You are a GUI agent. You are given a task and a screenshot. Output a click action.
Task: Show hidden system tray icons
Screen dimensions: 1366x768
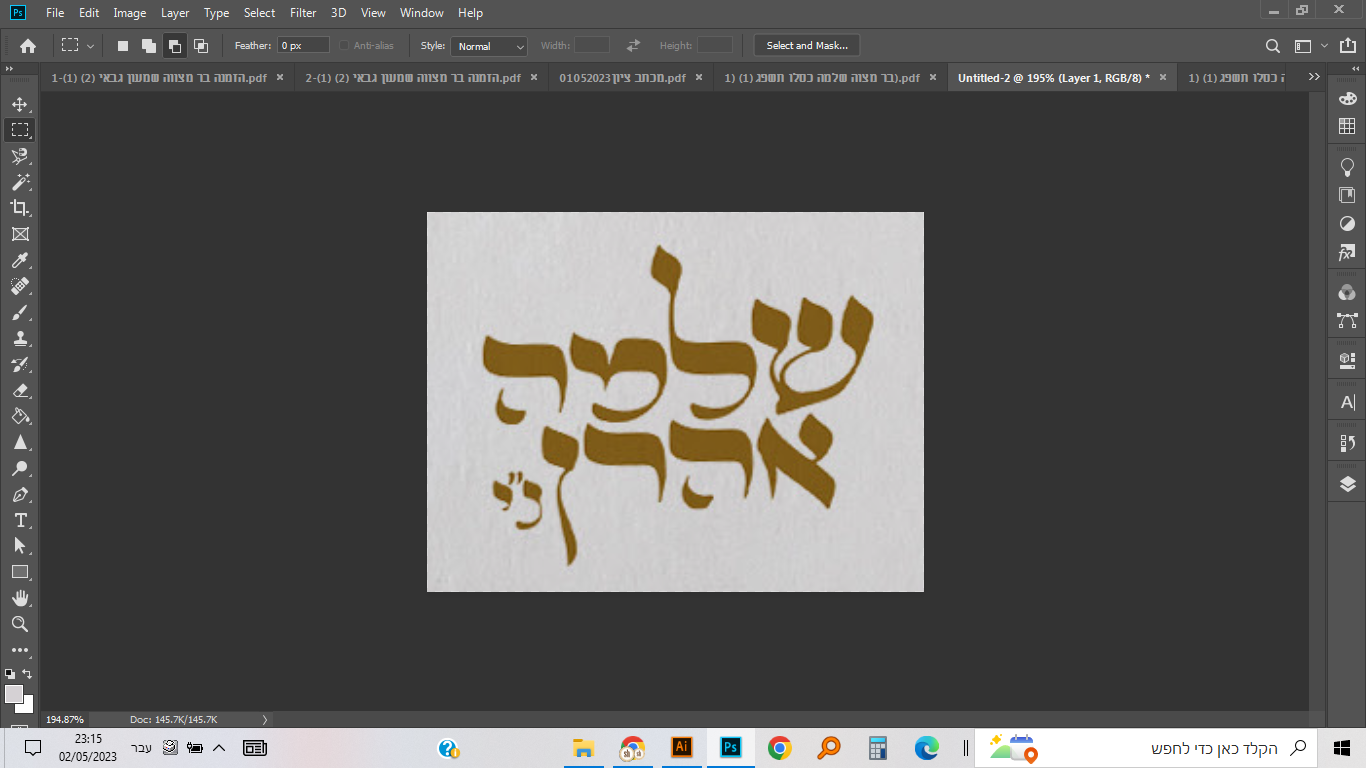(x=220, y=748)
